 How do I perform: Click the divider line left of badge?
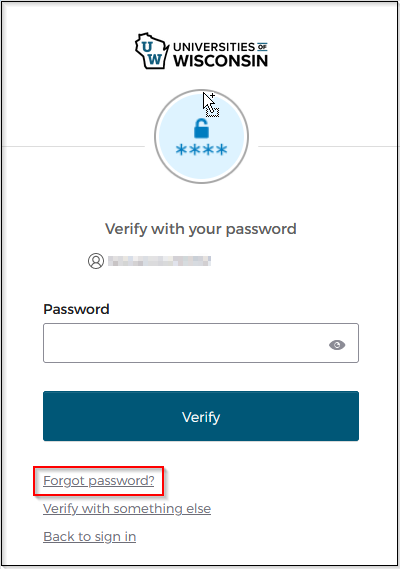point(73,147)
